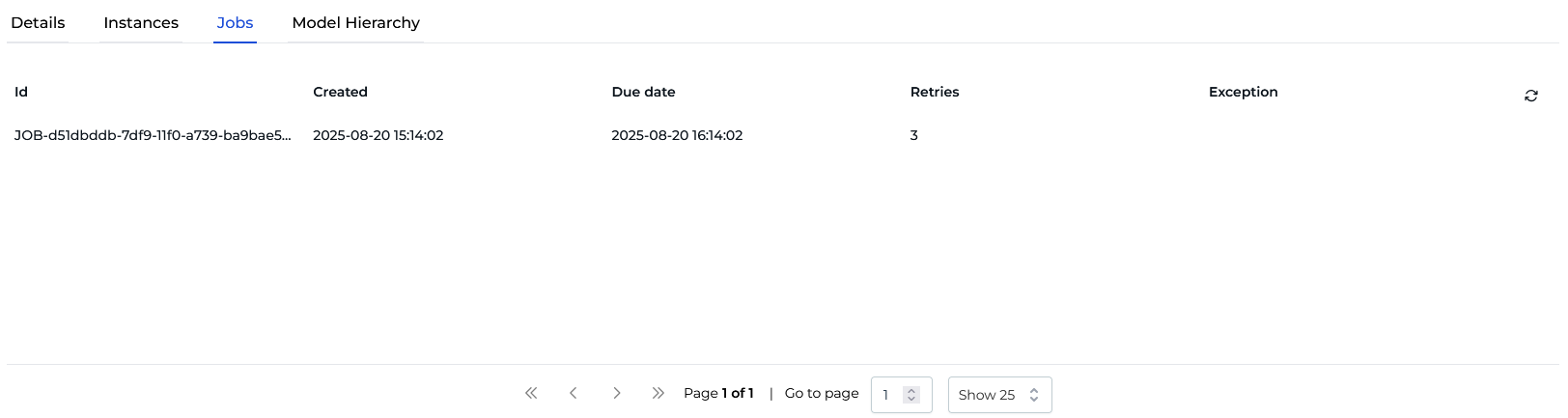The image size is (1568, 418).
Task: Select the Jobs tab
Action: pos(235,22)
